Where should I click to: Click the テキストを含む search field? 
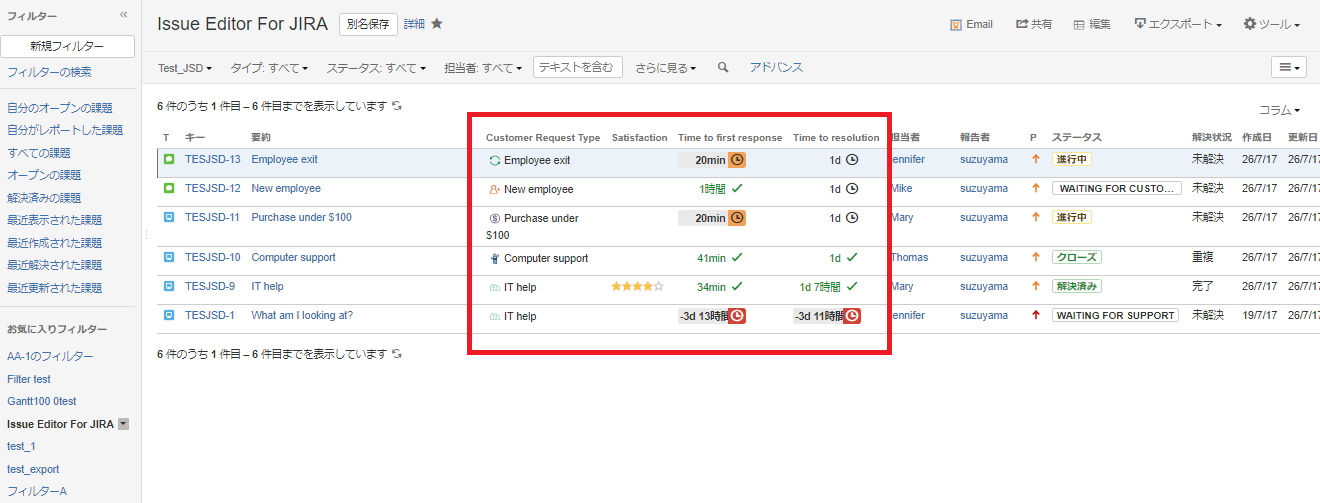(578, 67)
